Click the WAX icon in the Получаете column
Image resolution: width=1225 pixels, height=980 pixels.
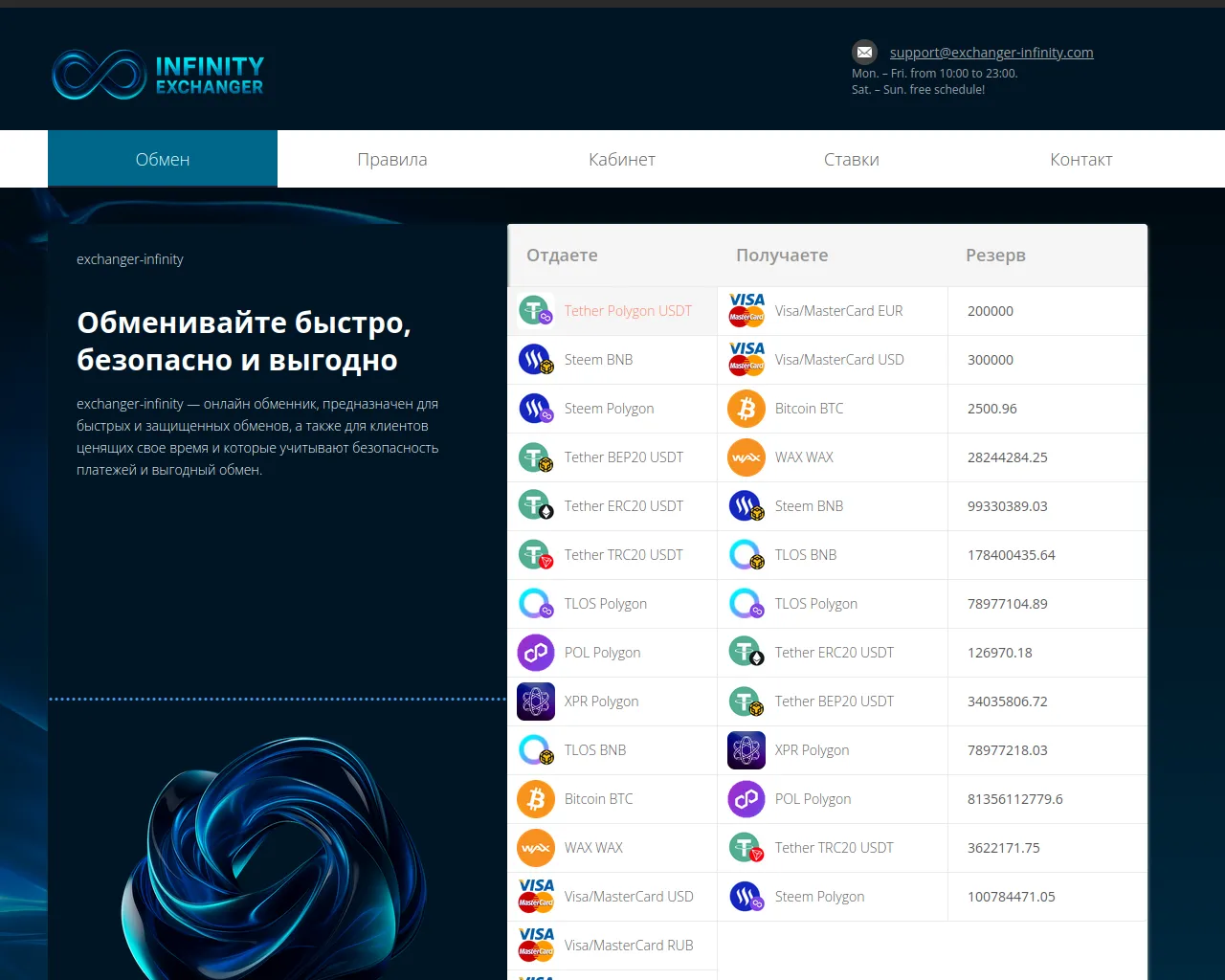(746, 457)
